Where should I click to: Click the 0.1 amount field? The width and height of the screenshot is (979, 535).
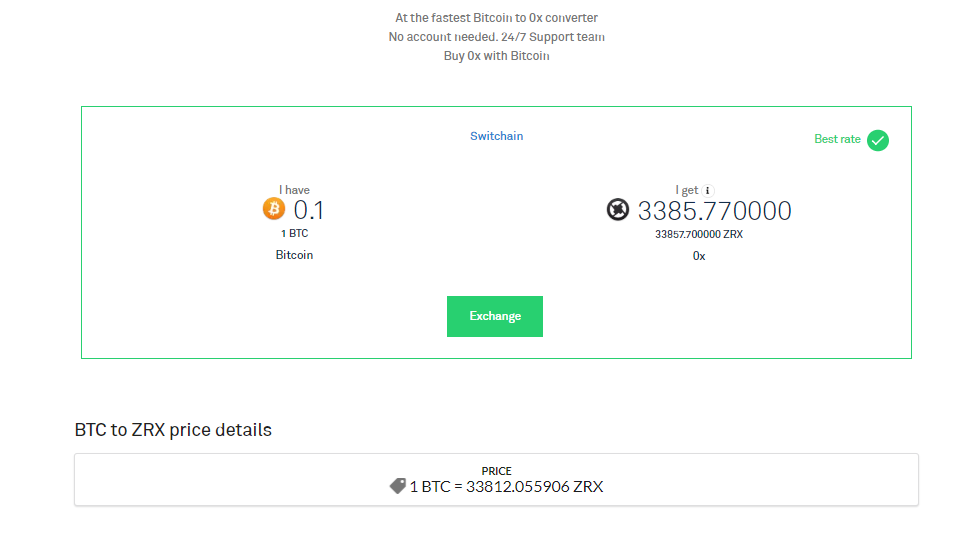(x=308, y=210)
